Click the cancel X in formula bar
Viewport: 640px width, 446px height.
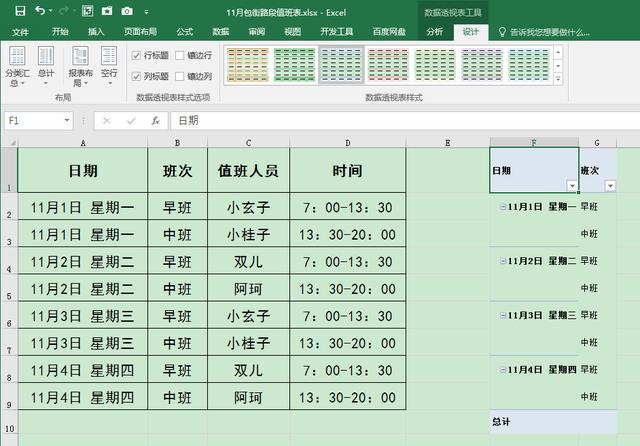107,121
